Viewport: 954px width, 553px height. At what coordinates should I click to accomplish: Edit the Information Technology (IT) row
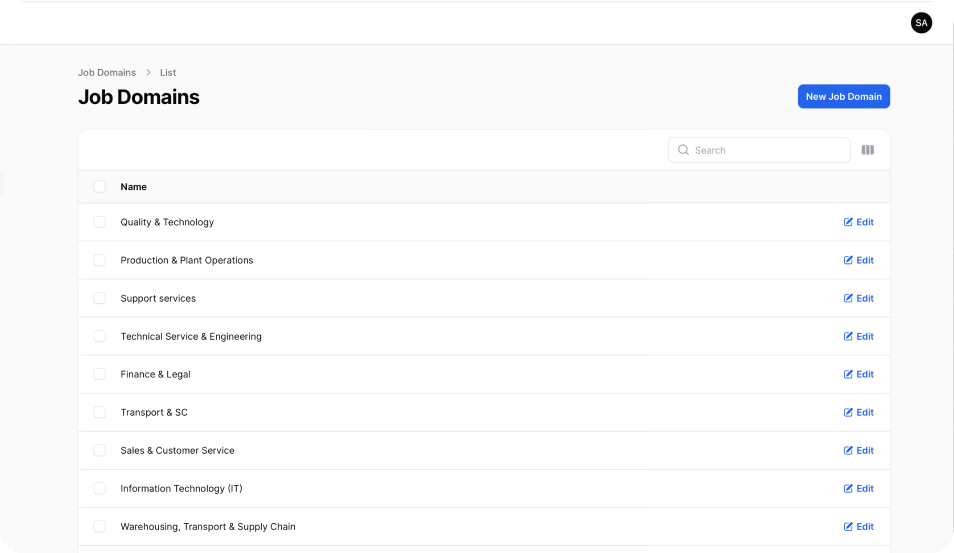[858, 489]
